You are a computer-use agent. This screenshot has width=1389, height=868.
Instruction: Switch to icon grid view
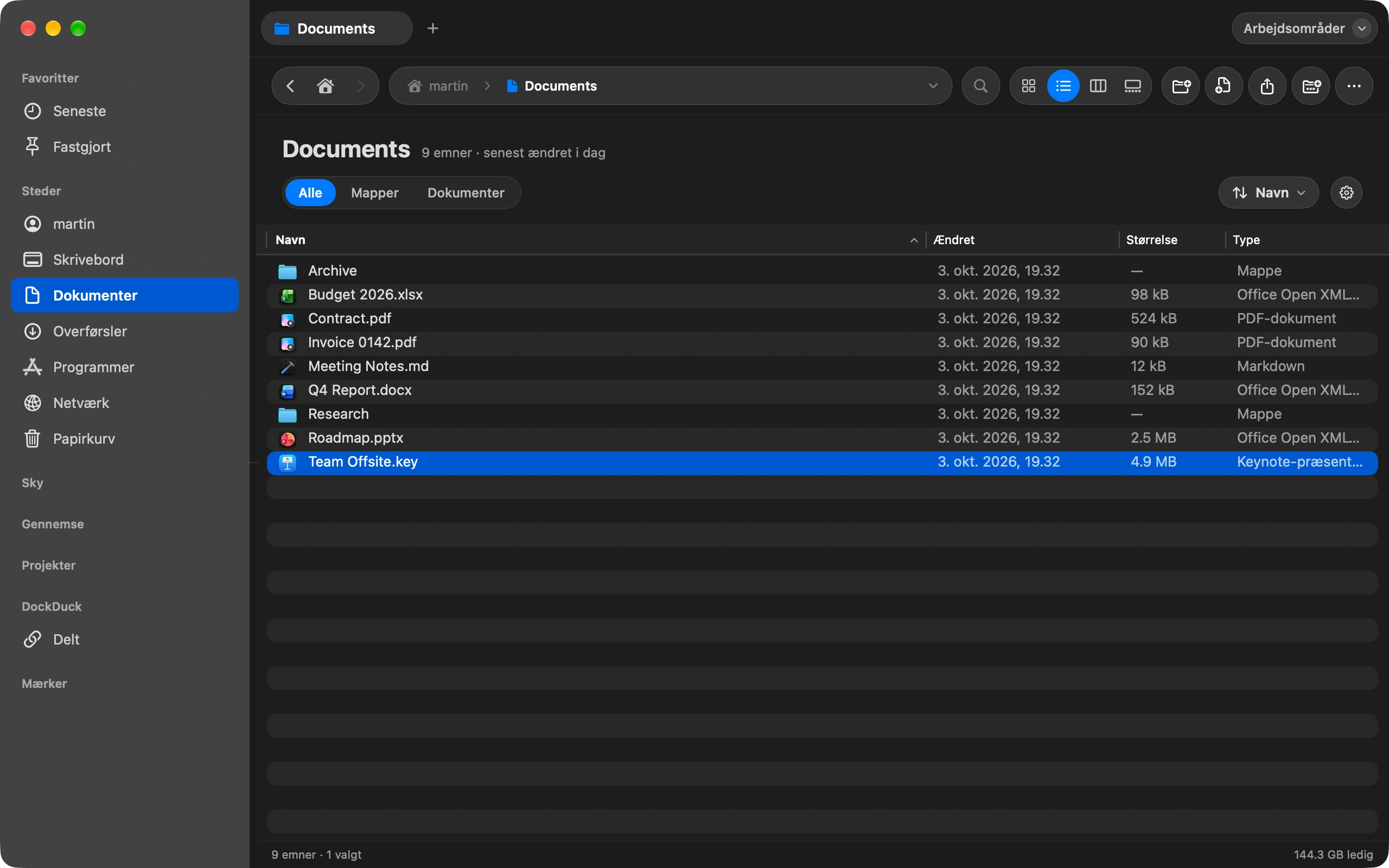pyautogui.click(x=1029, y=86)
